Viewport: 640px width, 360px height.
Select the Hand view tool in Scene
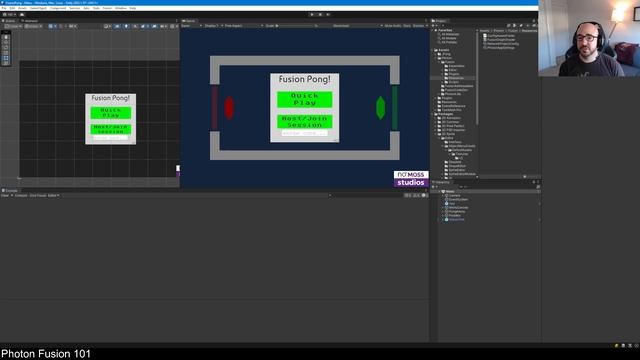(6, 37)
